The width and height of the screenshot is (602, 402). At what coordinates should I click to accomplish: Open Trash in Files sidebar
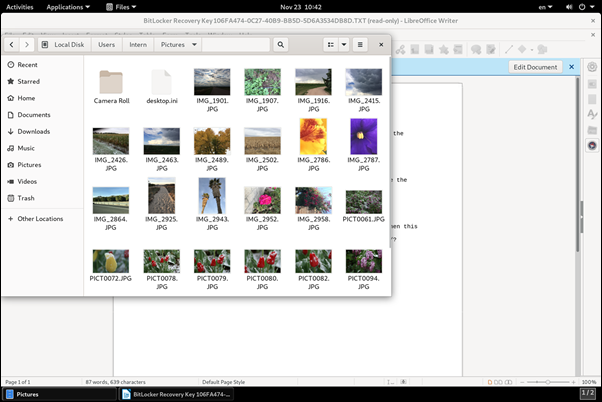coord(42,198)
